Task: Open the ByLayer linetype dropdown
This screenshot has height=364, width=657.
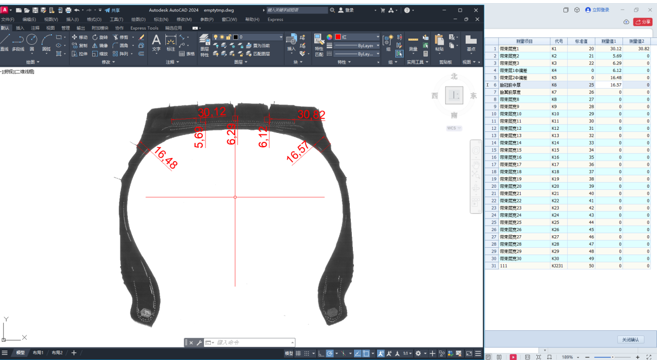Action: (x=357, y=46)
